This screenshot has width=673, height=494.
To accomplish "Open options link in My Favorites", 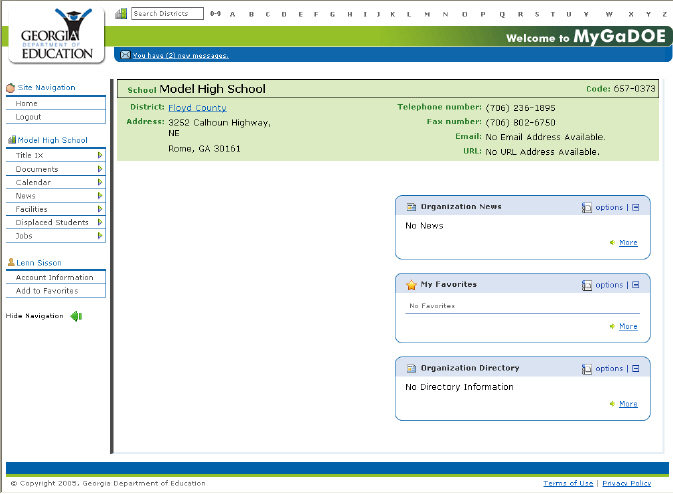I will tap(609, 285).
